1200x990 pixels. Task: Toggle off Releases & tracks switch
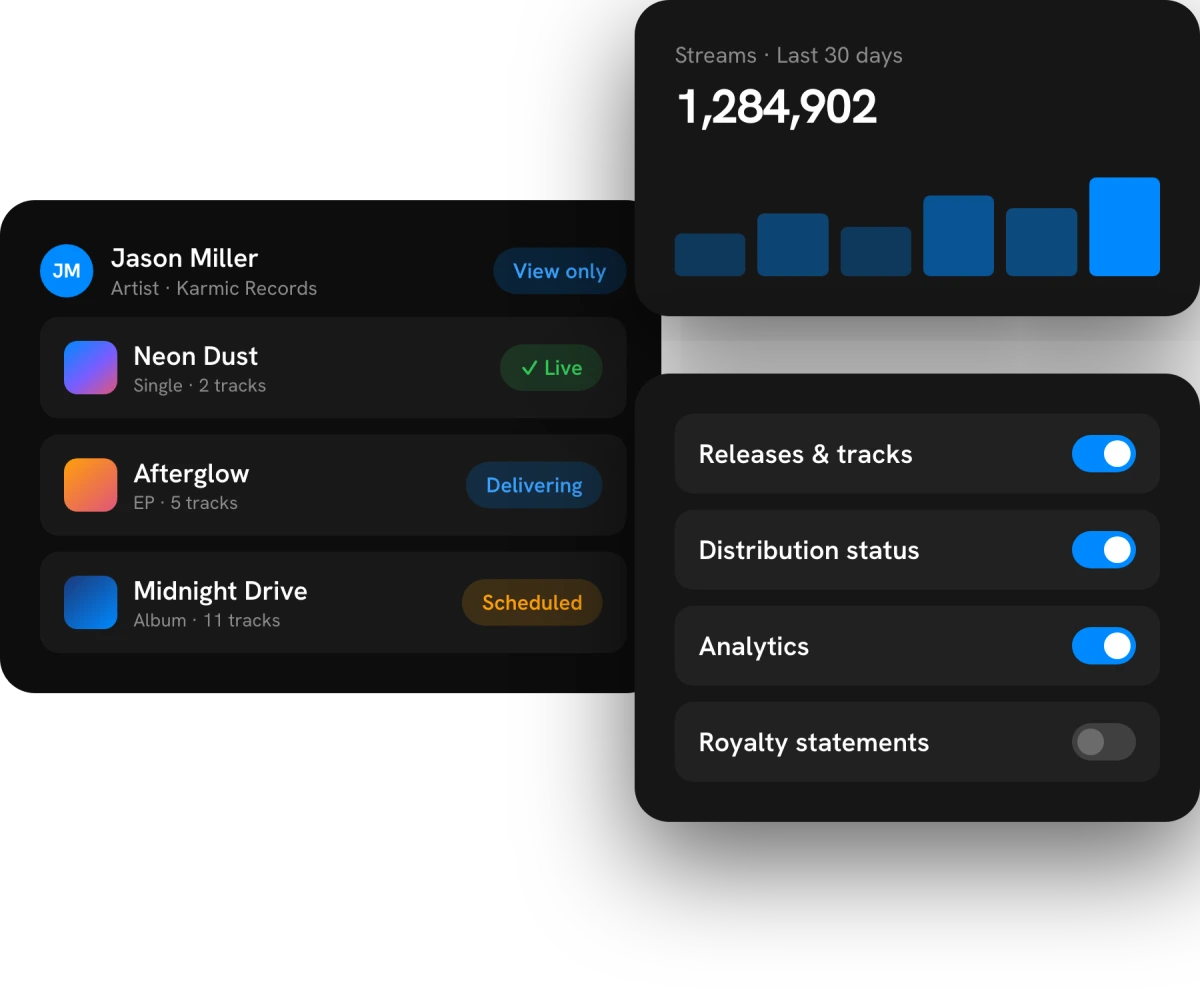click(x=1104, y=454)
